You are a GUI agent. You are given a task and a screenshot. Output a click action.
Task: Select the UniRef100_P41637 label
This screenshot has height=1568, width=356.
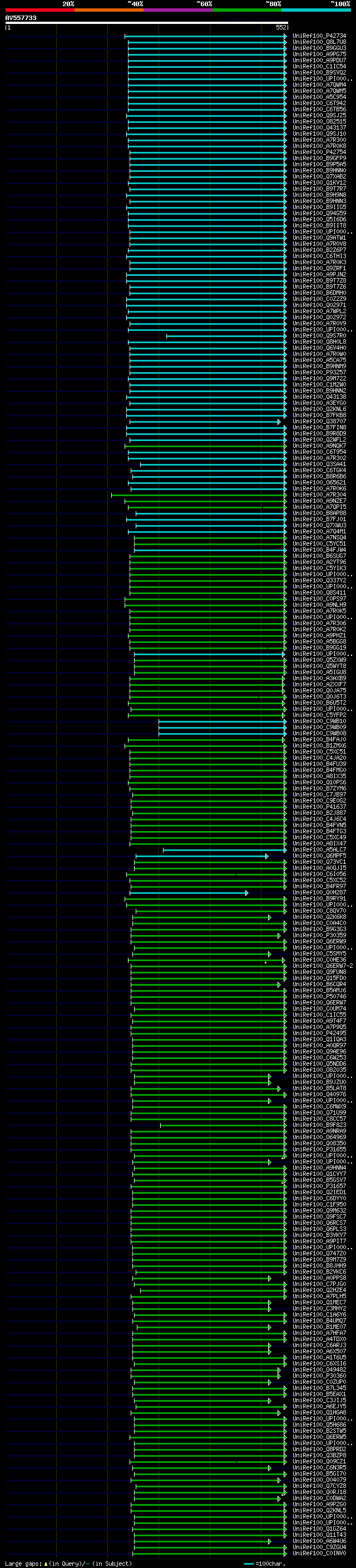(319, 807)
